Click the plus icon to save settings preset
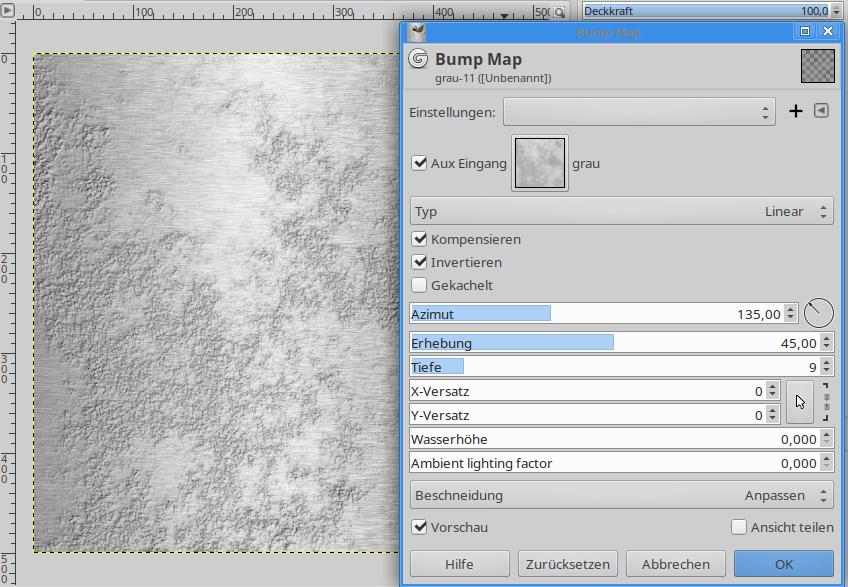 796,111
